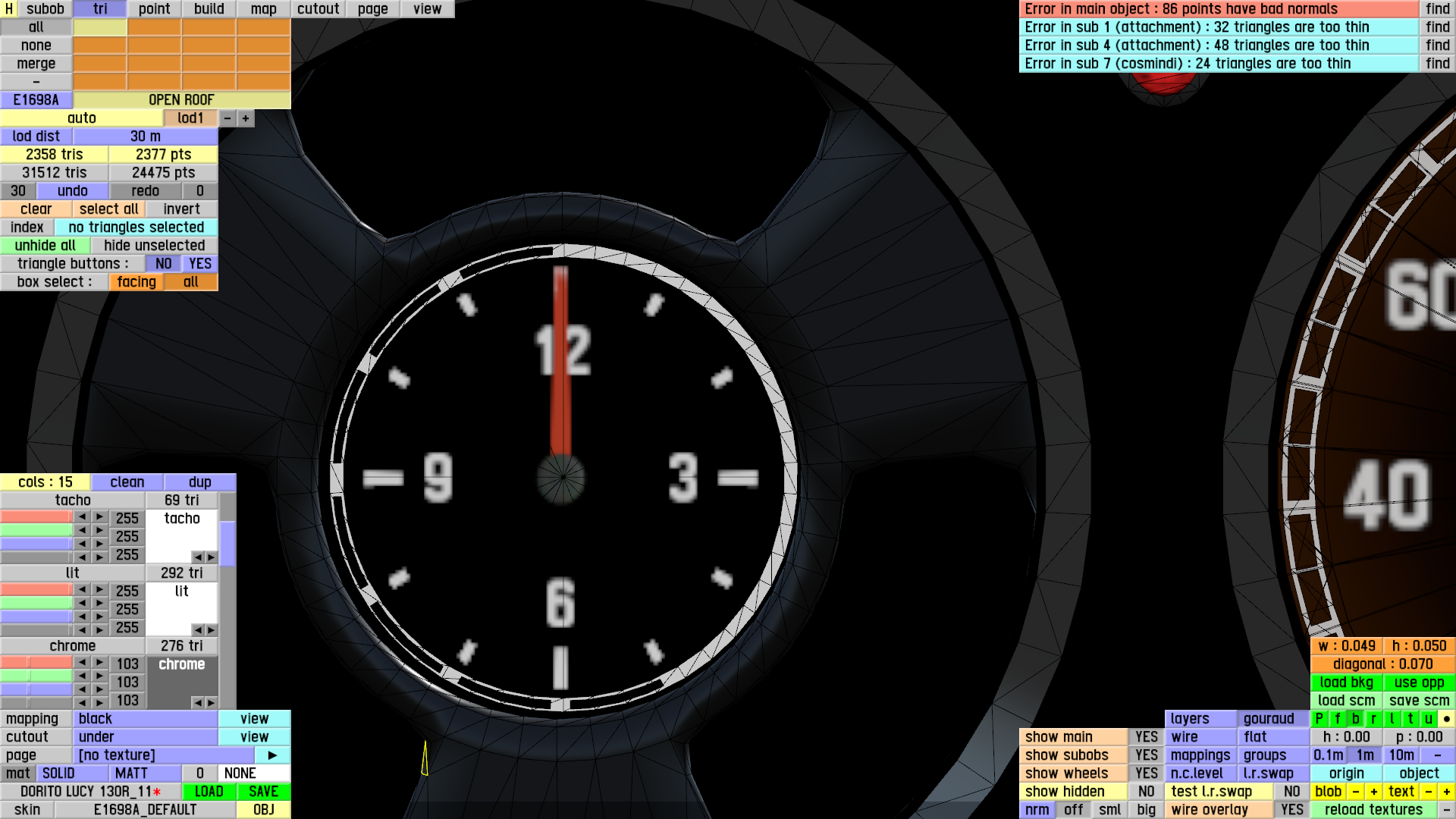Image resolution: width=1456 pixels, height=819 pixels.
Task: Click find for bad normals error
Action: tap(1437, 9)
